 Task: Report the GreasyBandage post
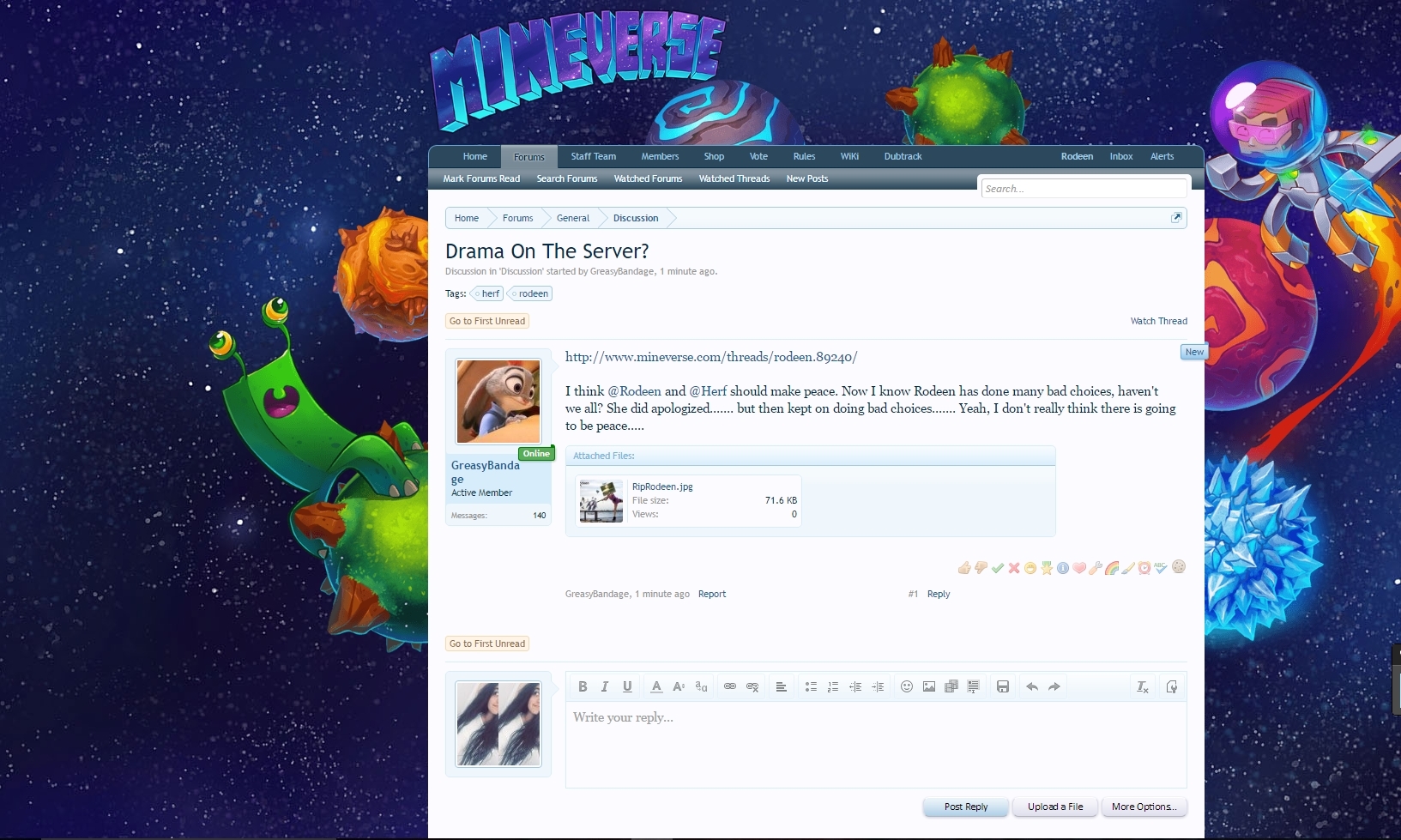(x=712, y=594)
